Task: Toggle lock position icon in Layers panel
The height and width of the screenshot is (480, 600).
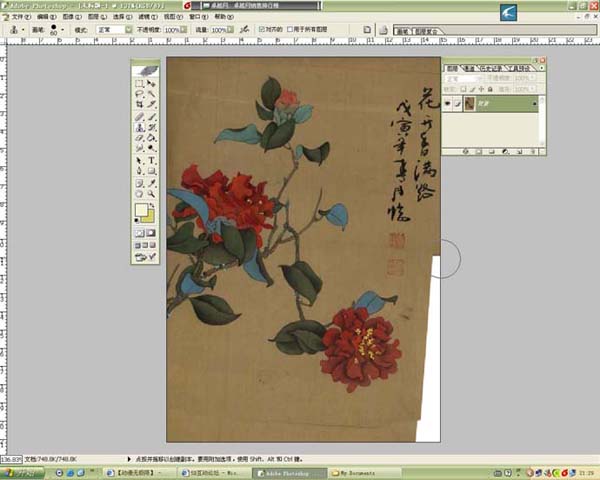Action: tap(481, 89)
